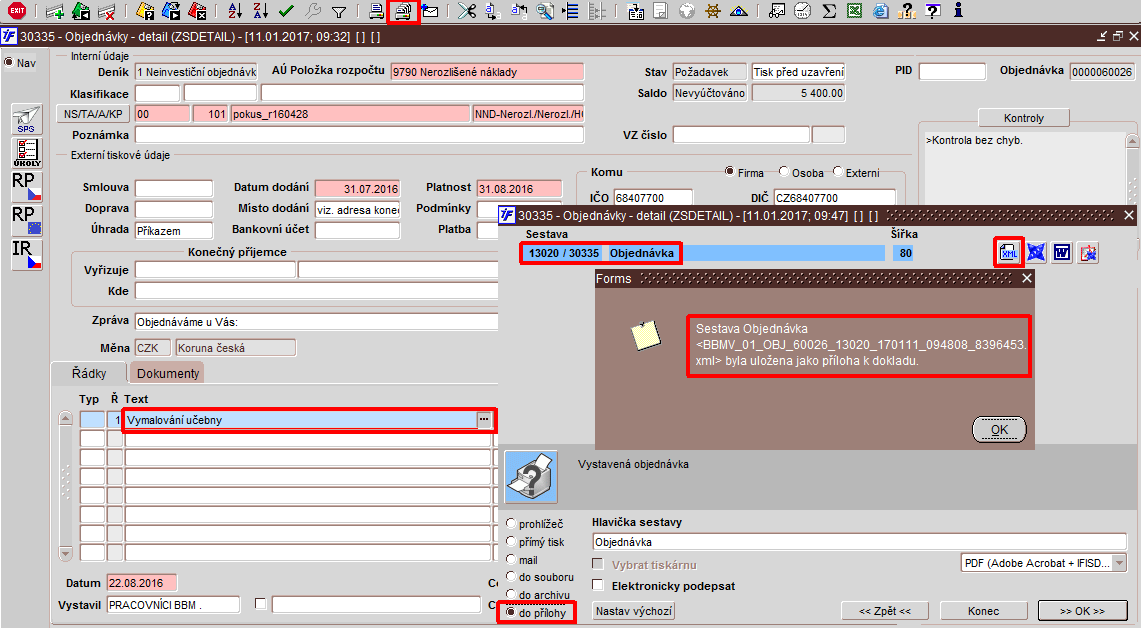Switch to the Řádky tab
The width and height of the screenshot is (1141, 628).
tap(89, 373)
